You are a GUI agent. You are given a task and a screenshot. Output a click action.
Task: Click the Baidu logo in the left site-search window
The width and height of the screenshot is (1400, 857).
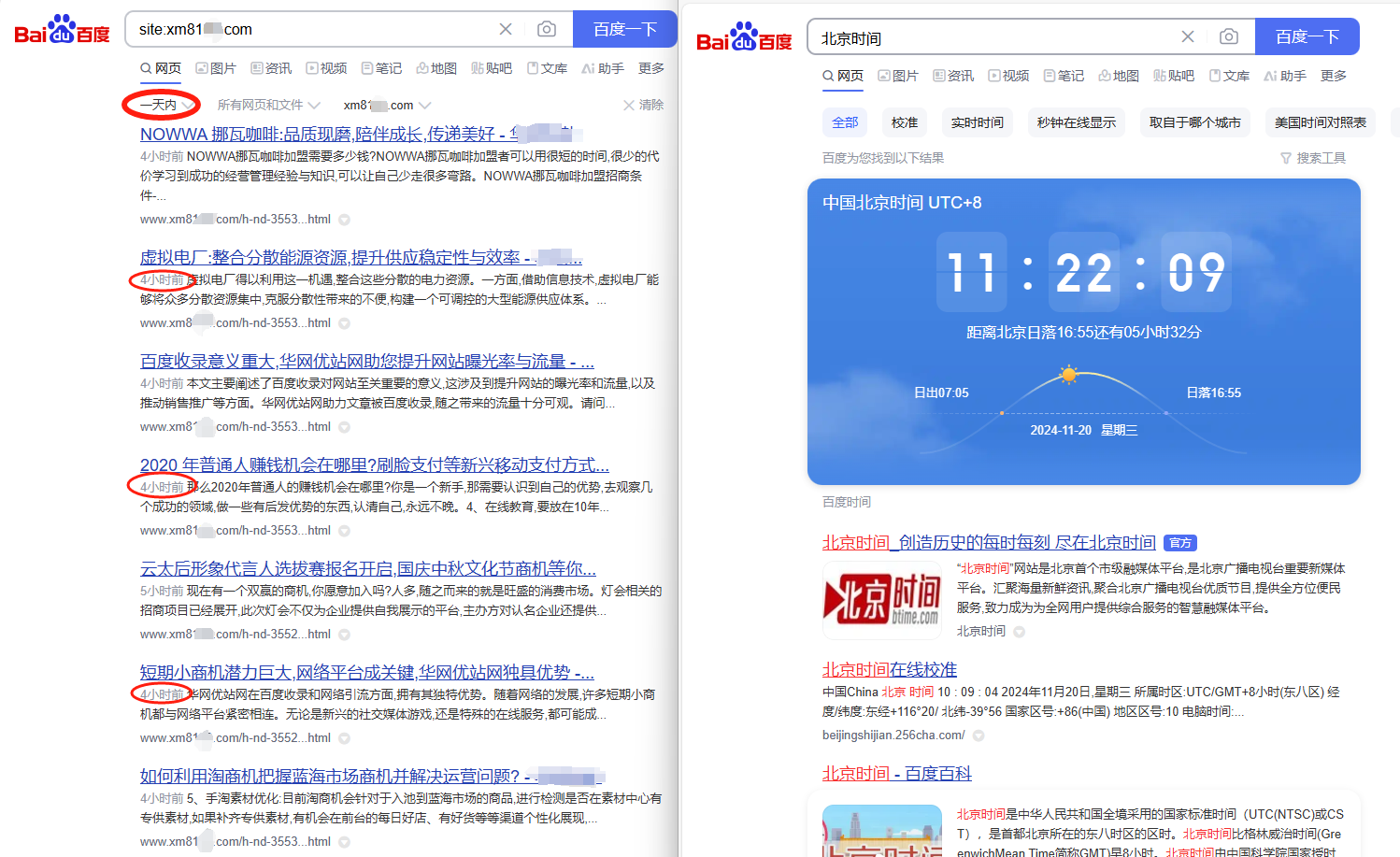click(x=63, y=30)
